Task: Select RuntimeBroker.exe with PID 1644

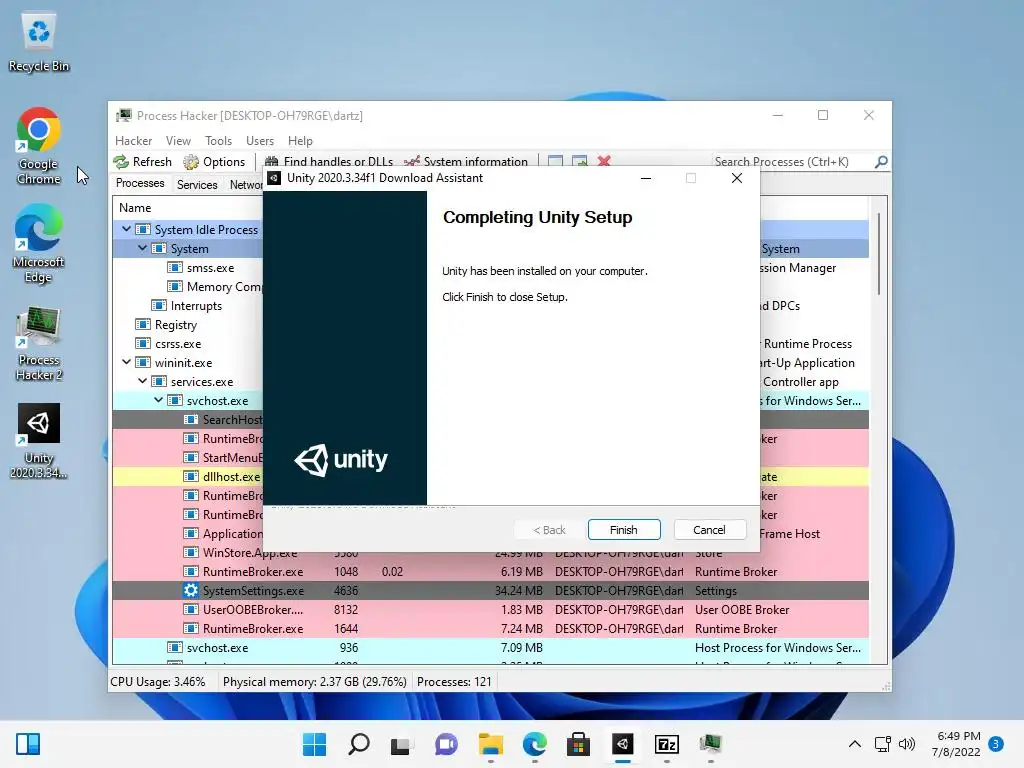Action: point(490,628)
